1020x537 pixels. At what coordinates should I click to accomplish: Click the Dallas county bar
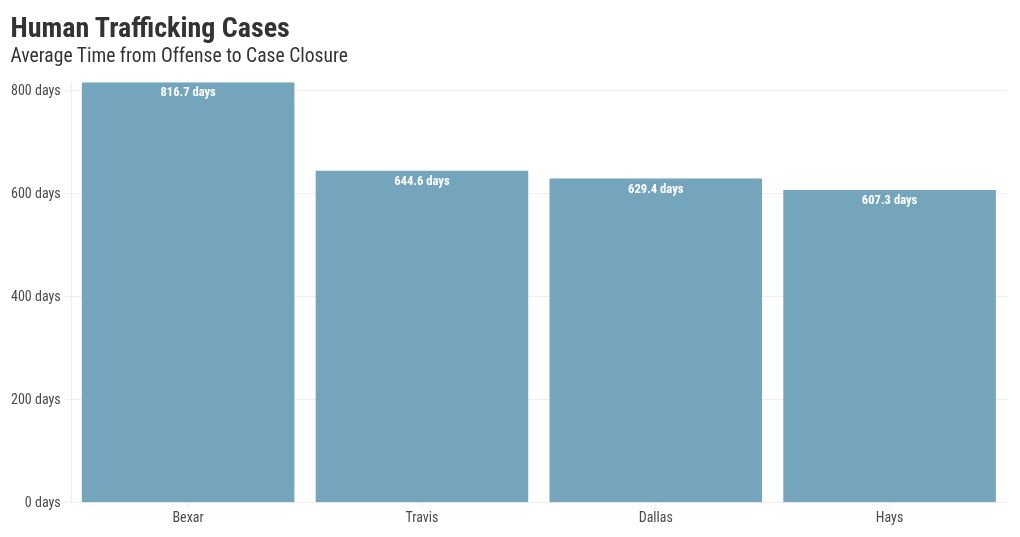[655, 345]
